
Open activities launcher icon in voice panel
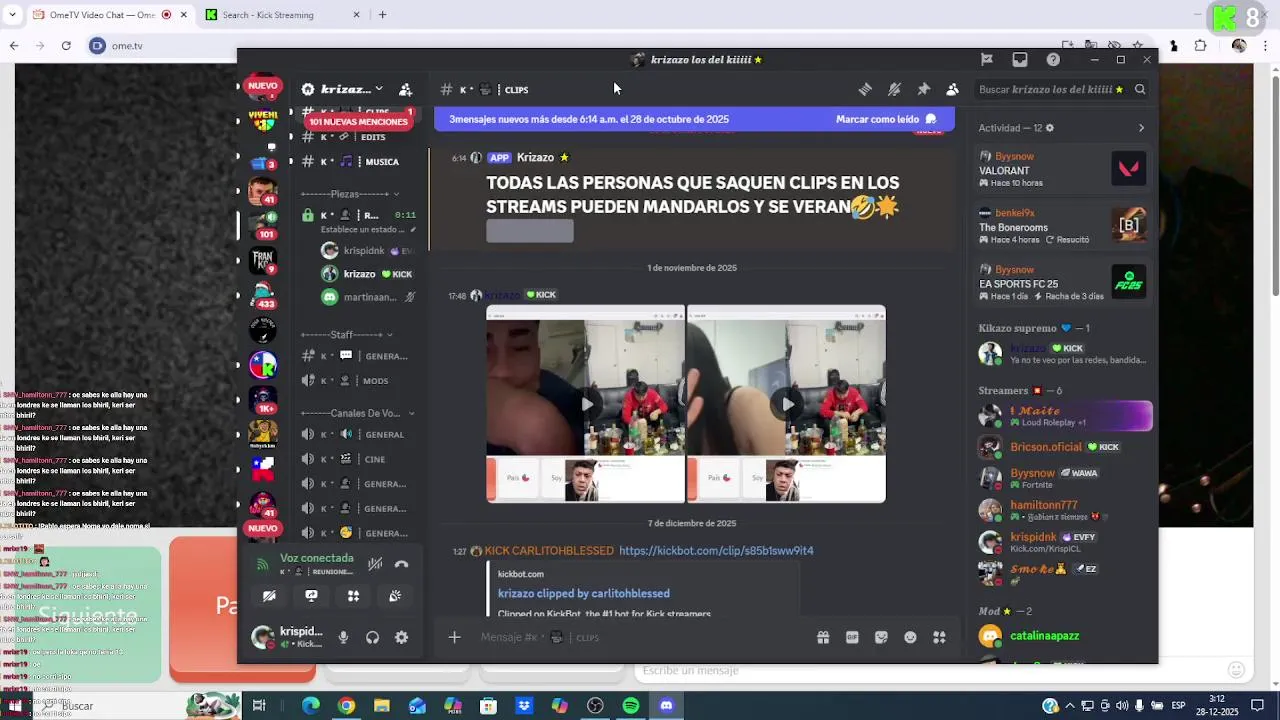tap(353, 596)
